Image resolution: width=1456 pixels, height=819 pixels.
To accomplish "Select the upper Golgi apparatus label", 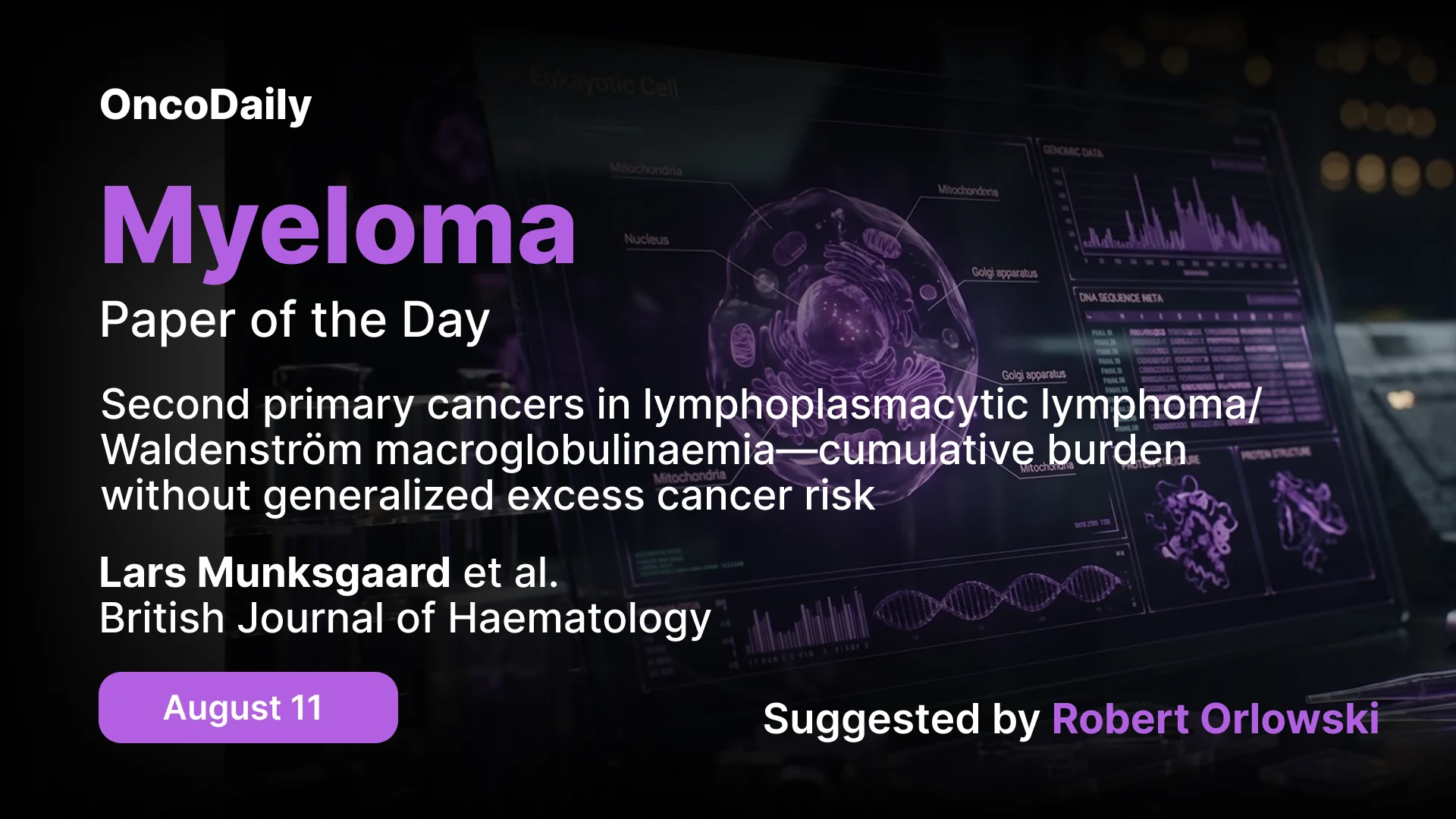I will coord(1004,273).
